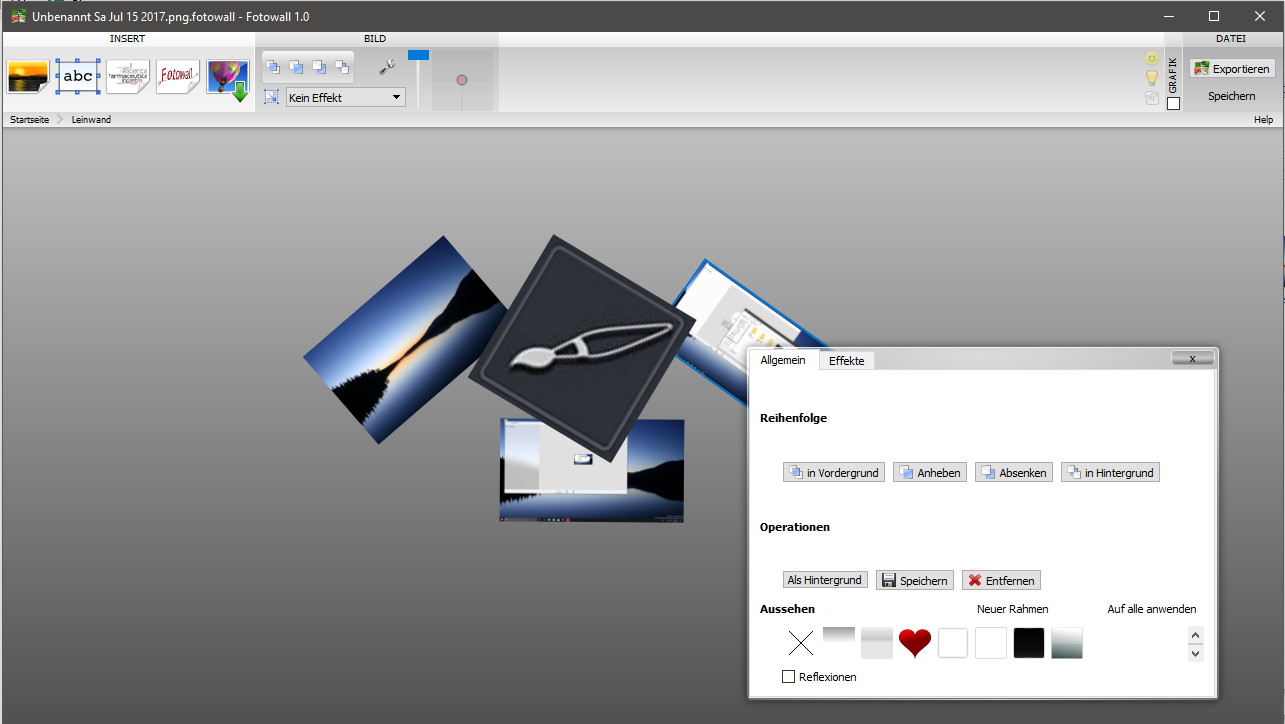Click the Anheben button

[930, 473]
